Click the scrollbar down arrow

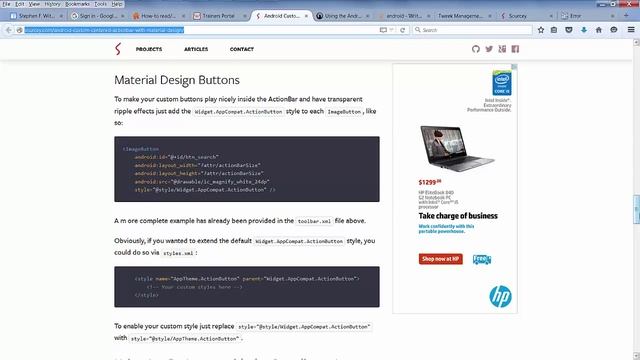(x=636, y=356)
